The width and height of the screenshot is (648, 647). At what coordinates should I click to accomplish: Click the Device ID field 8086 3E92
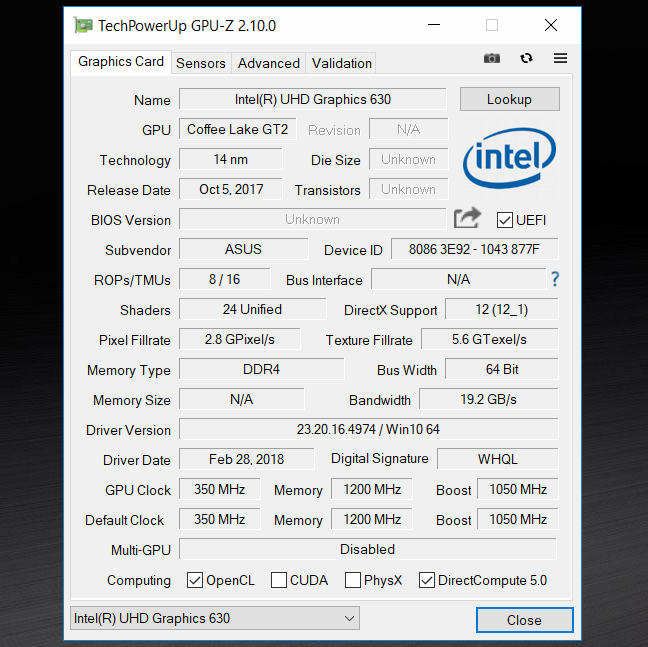point(474,249)
